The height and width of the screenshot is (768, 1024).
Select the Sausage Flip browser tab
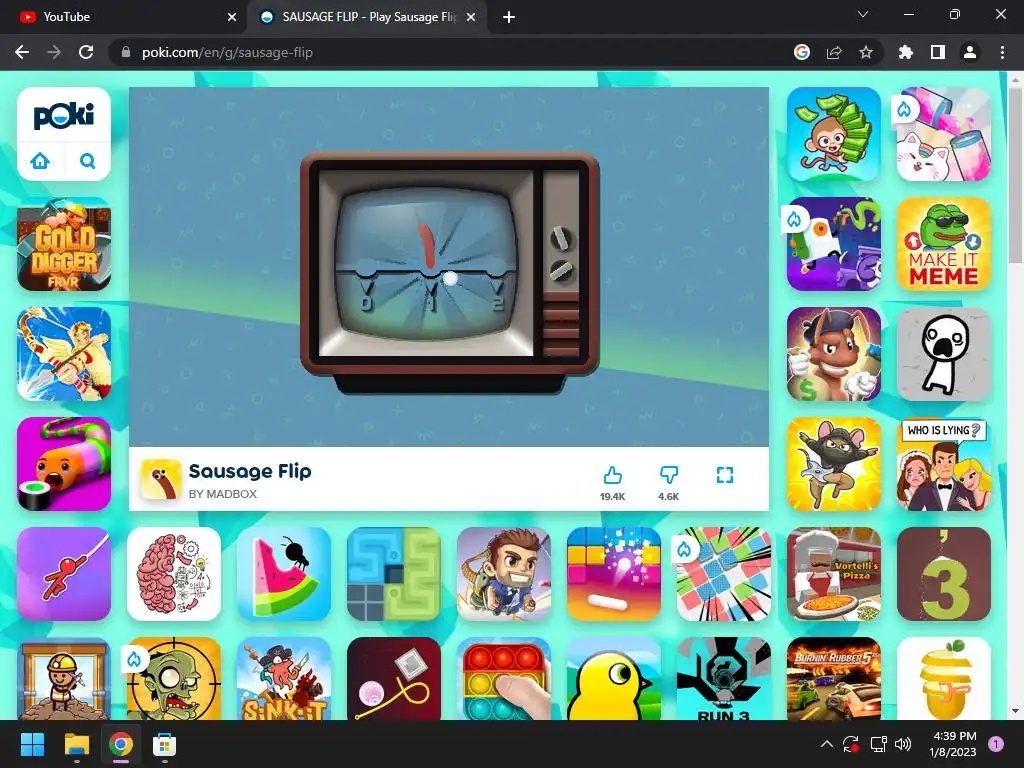[x=366, y=17]
